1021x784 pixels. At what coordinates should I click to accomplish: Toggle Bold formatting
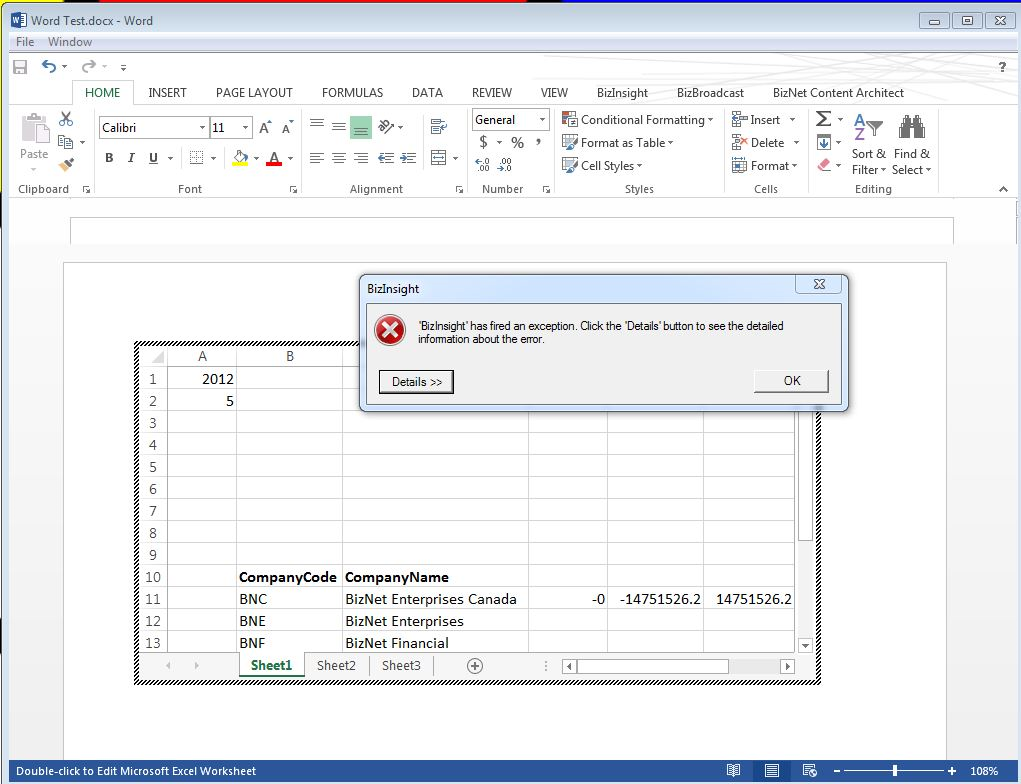coord(109,158)
